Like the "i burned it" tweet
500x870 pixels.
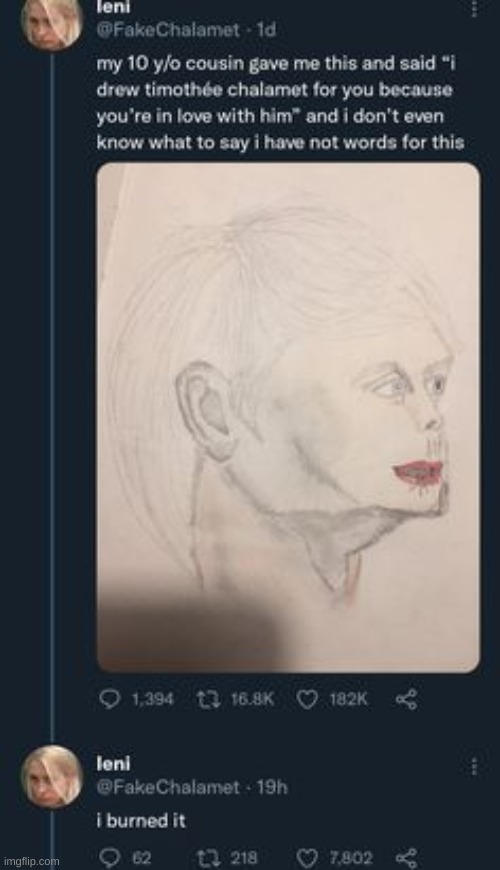[x=307, y=858]
